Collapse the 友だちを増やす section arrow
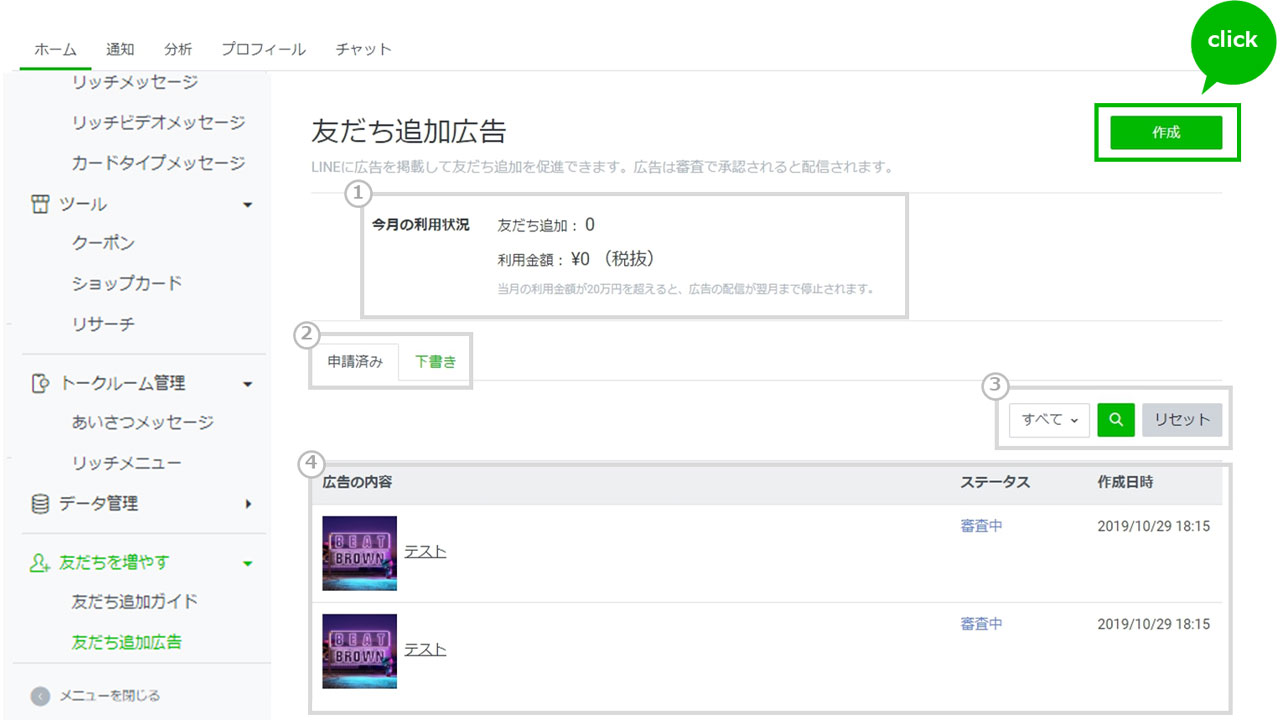The height and width of the screenshot is (720, 1280). click(x=248, y=564)
